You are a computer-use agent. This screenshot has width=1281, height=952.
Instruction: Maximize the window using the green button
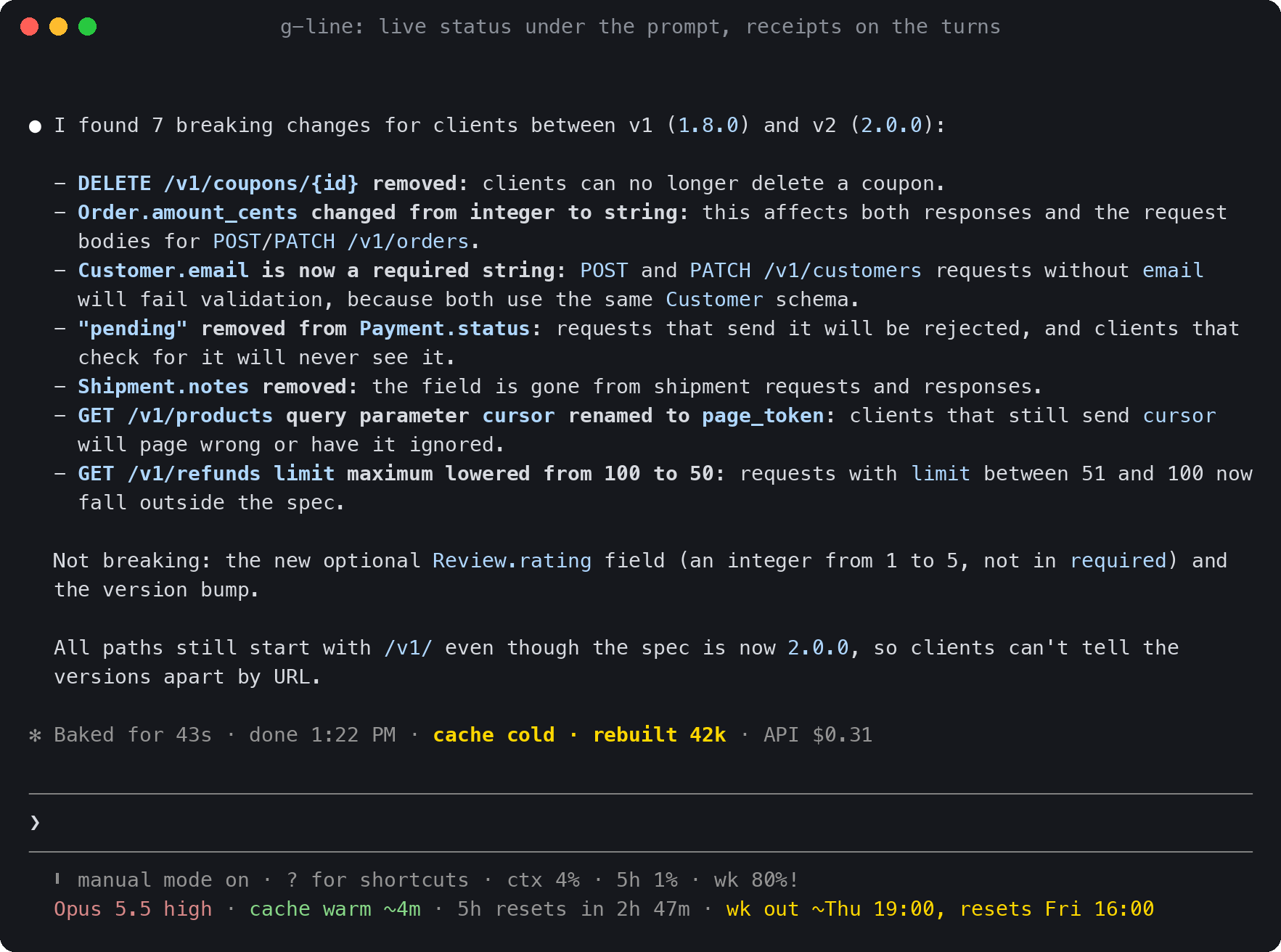pos(88,27)
